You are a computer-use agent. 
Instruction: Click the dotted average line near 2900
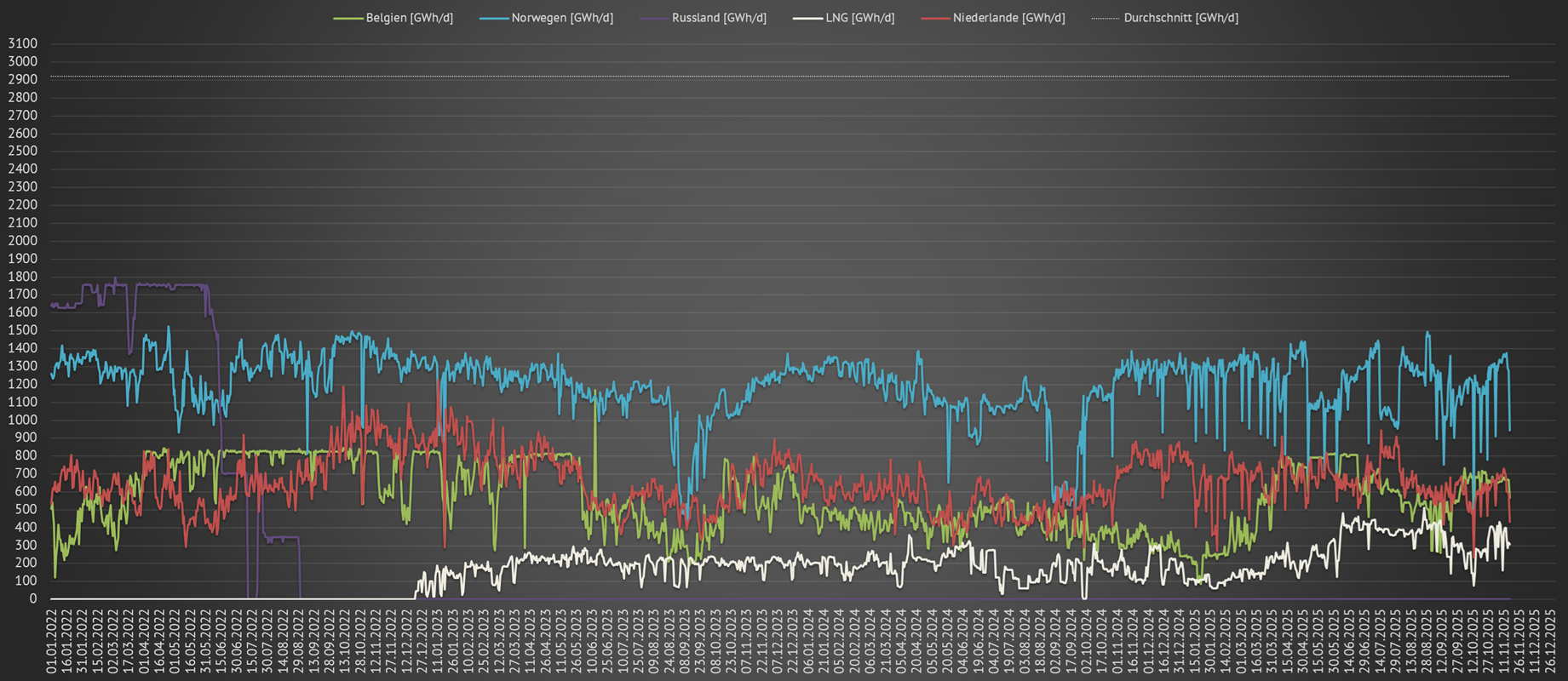pos(767,77)
